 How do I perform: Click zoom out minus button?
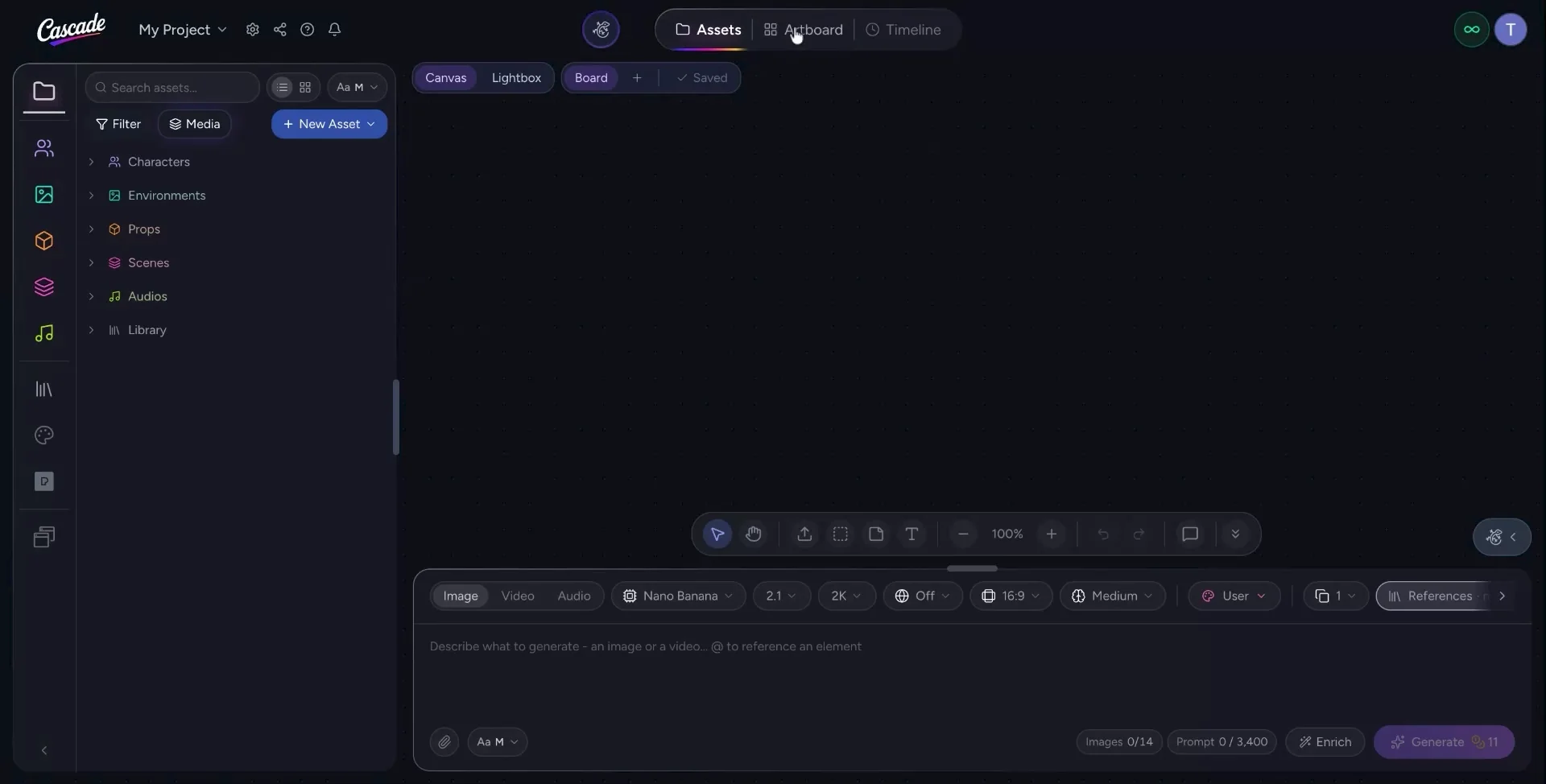click(x=963, y=534)
